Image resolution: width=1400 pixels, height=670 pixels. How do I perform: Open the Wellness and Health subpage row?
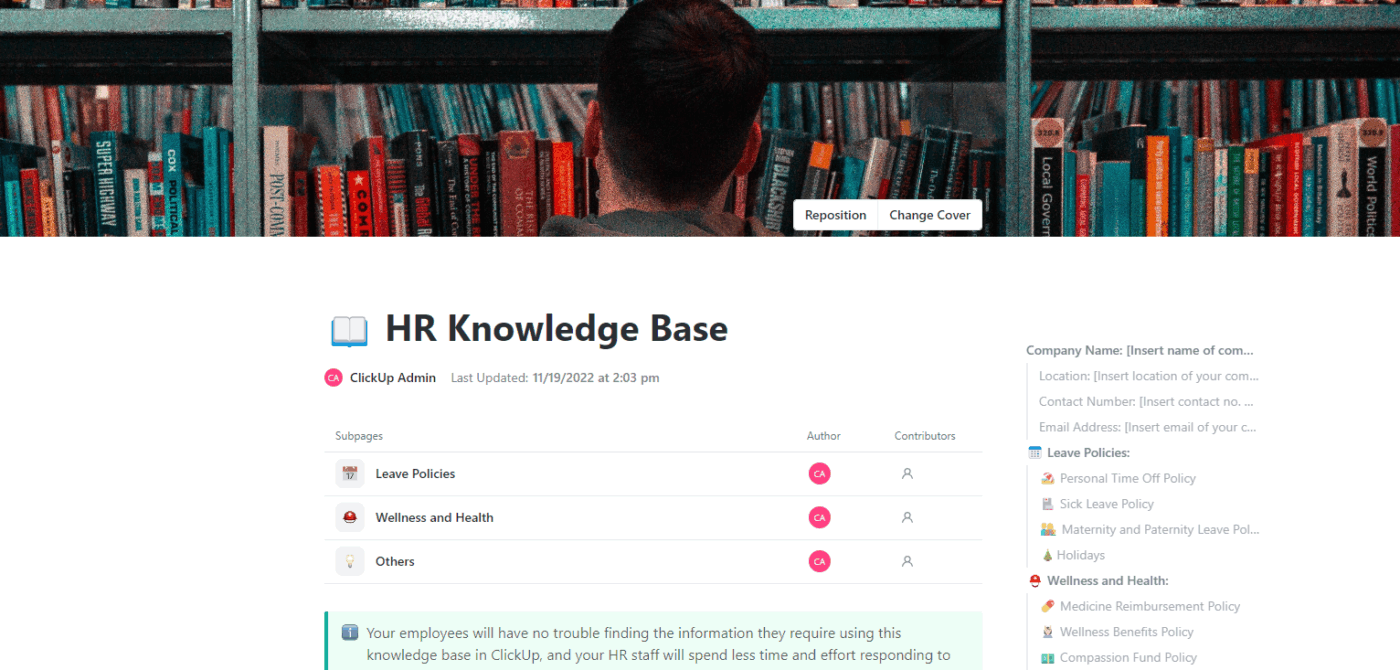pyautogui.click(x=435, y=517)
